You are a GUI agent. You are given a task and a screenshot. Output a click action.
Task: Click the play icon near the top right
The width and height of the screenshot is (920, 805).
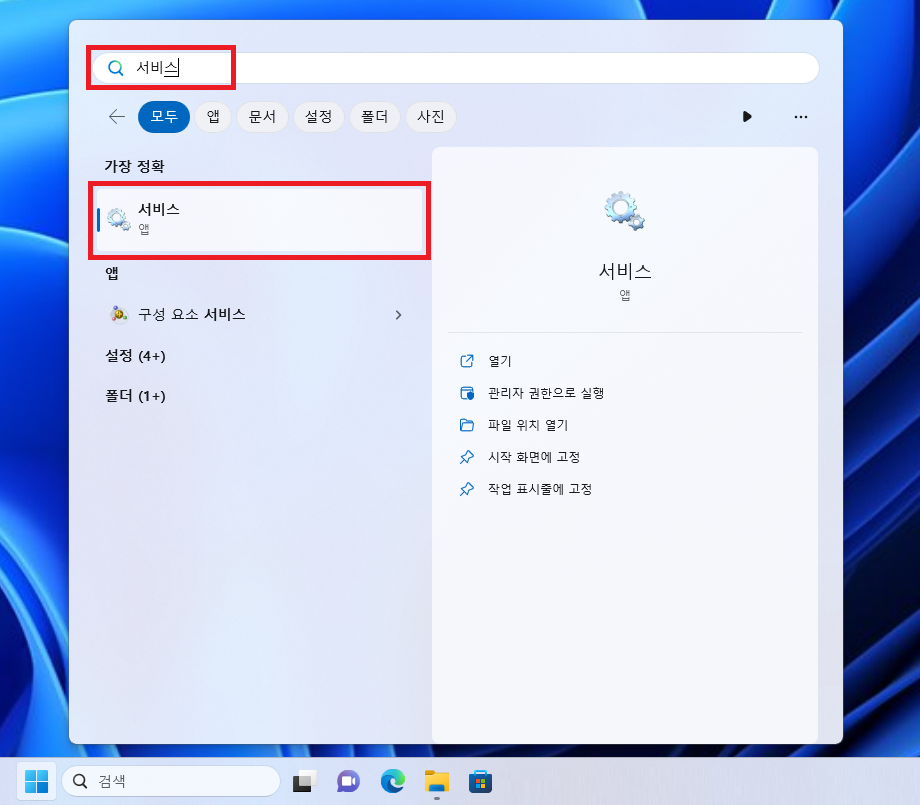[747, 117]
